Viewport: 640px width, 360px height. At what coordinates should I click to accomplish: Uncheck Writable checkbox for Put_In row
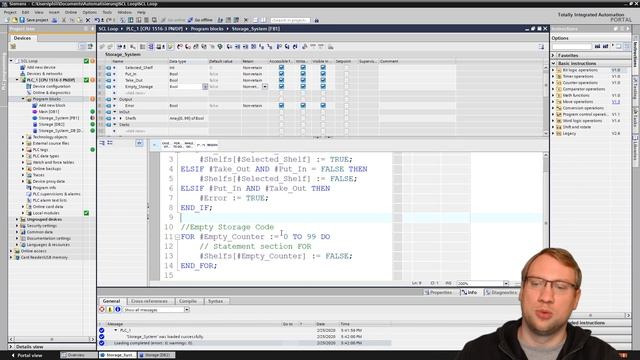pyautogui.click(x=303, y=74)
